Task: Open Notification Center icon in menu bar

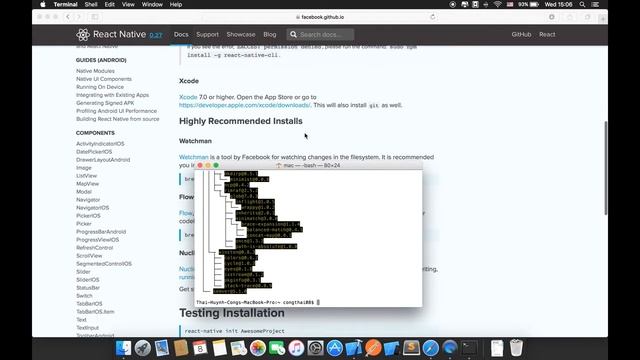Action: pyautogui.click(x=596, y=4)
